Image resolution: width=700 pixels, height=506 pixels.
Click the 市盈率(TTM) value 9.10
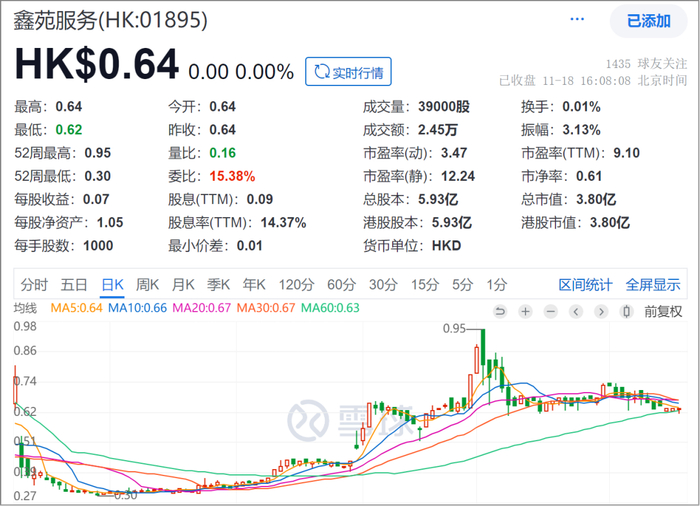click(x=626, y=153)
